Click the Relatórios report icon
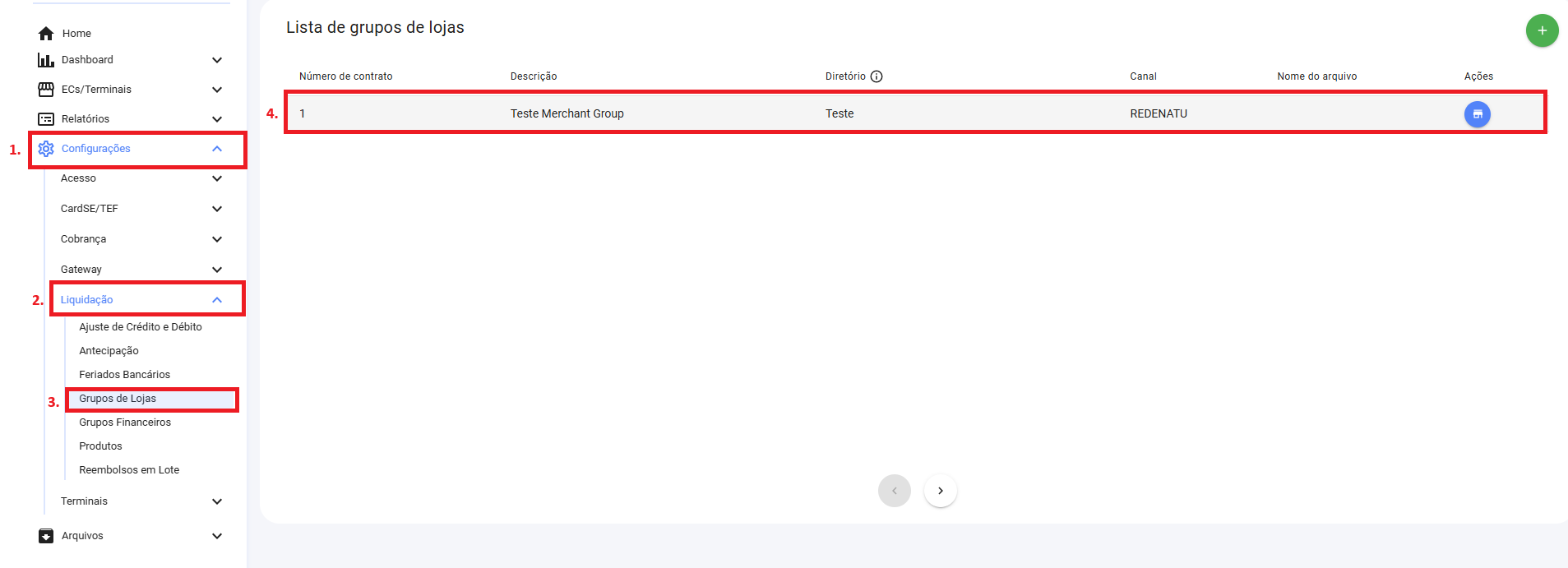This screenshot has width=1568, height=568. coord(46,119)
